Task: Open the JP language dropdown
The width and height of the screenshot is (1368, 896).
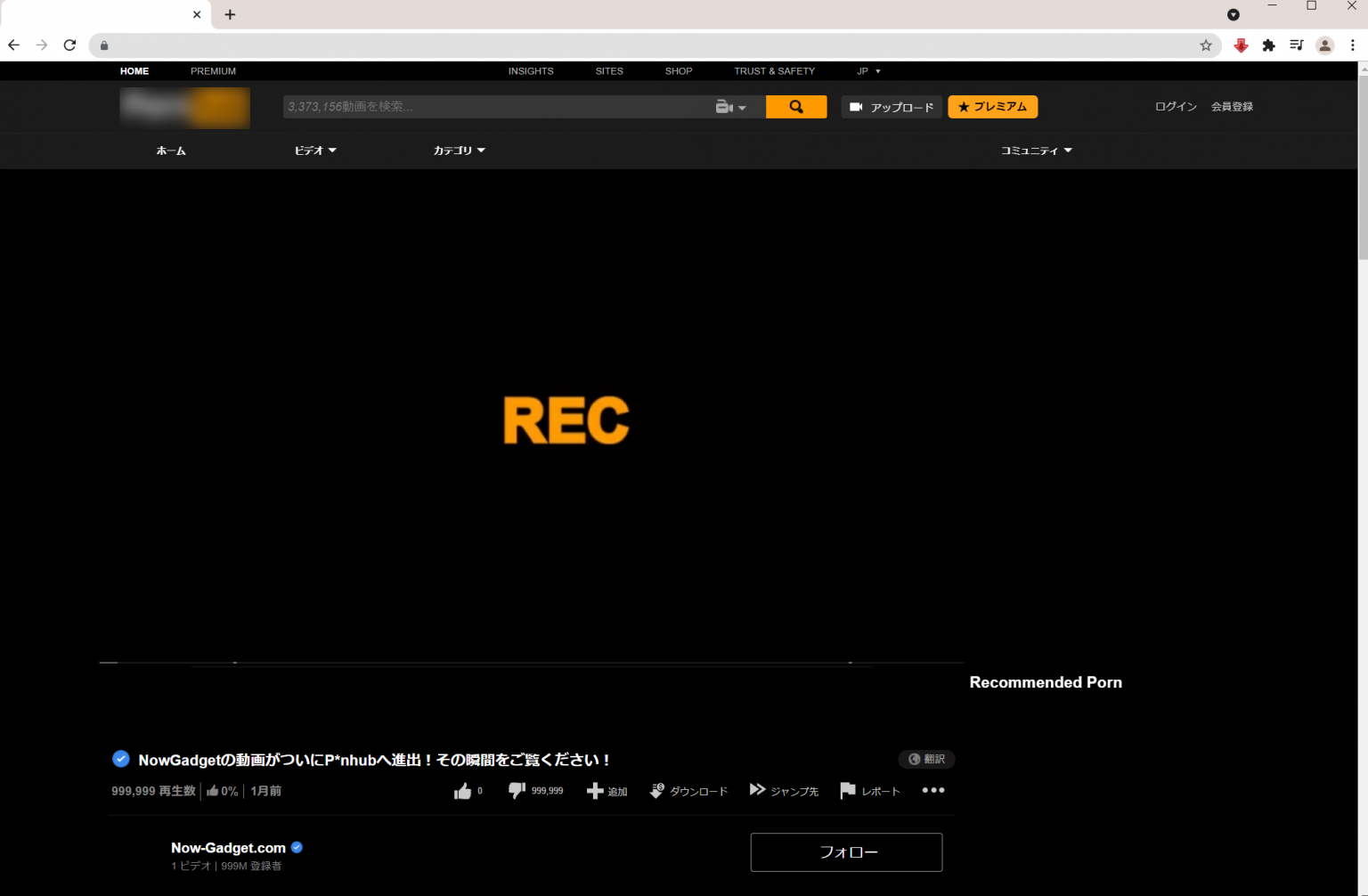Action: click(x=868, y=71)
